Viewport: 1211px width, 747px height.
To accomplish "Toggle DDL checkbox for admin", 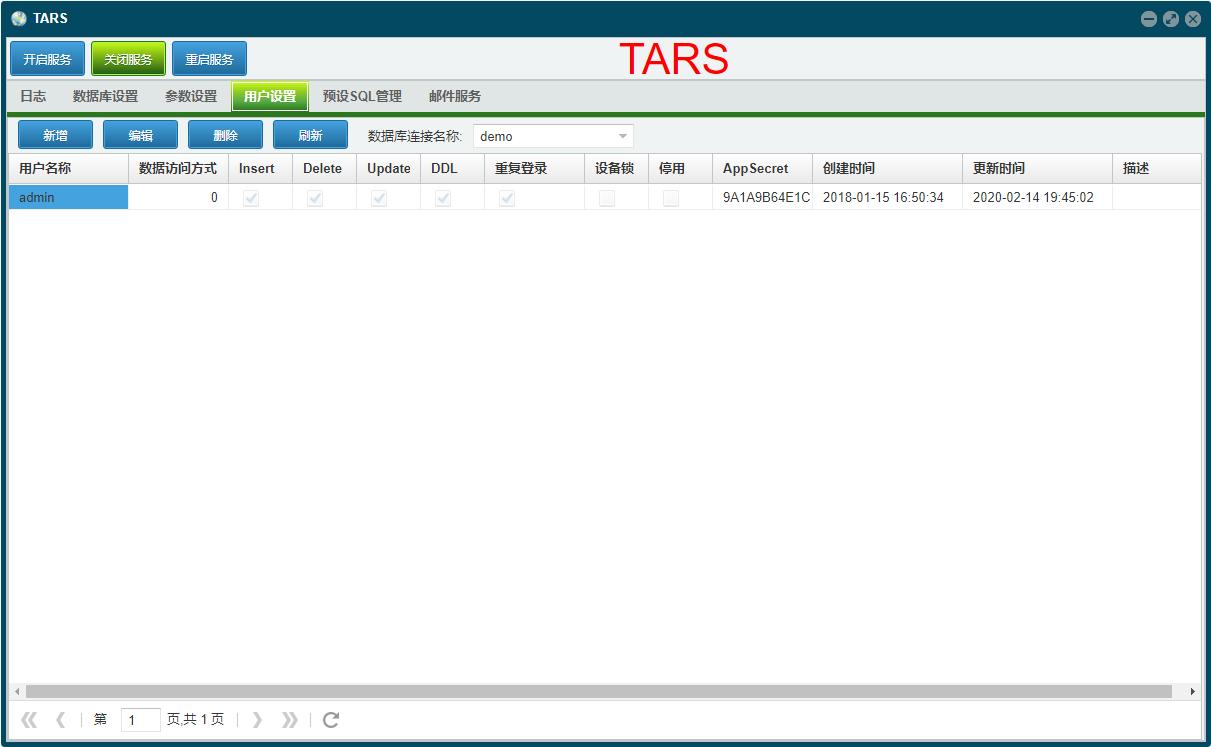I will (443, 198).
